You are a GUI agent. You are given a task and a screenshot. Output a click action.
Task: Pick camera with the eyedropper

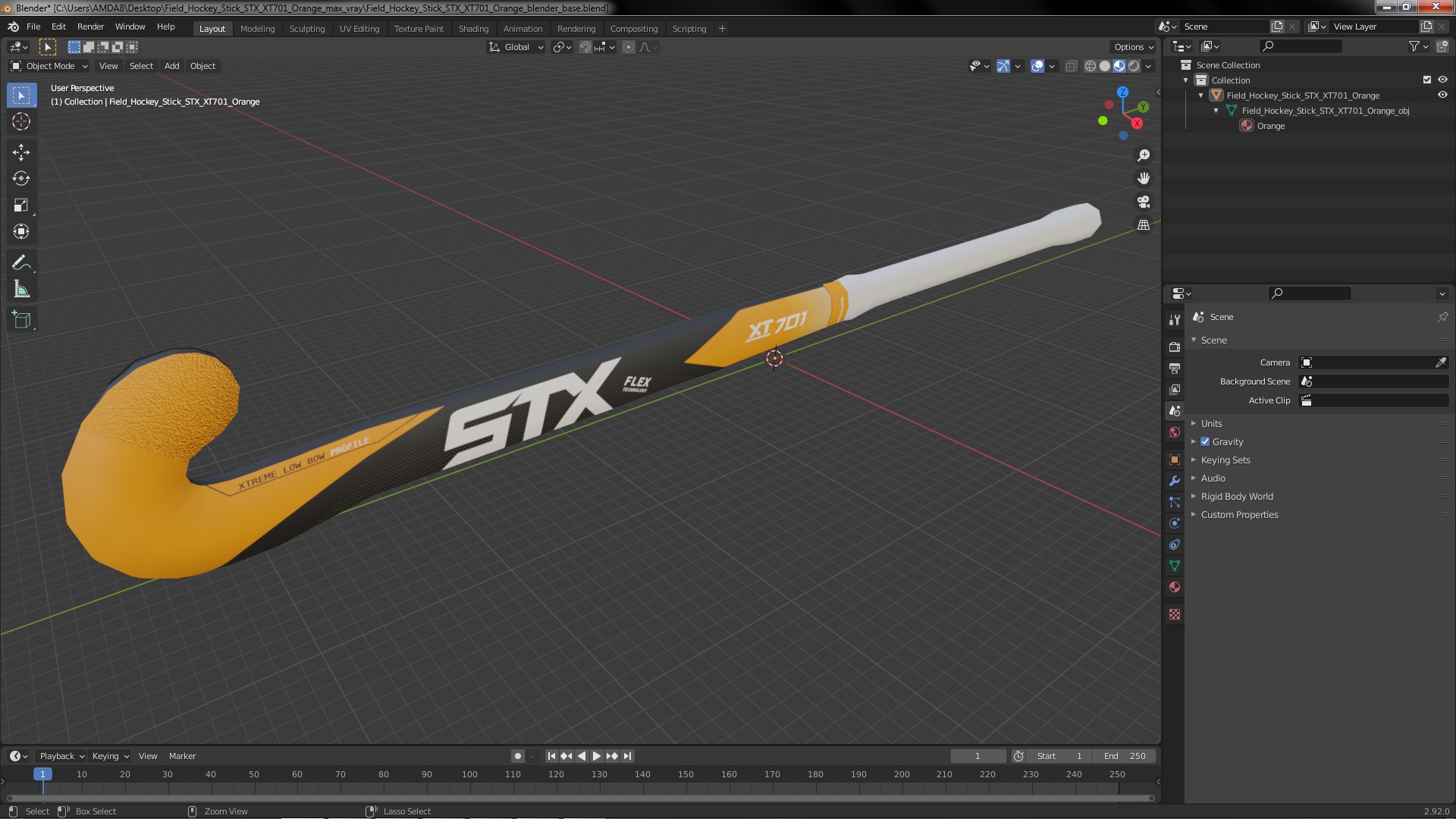pyautogui.click(x=1440, y=362)
